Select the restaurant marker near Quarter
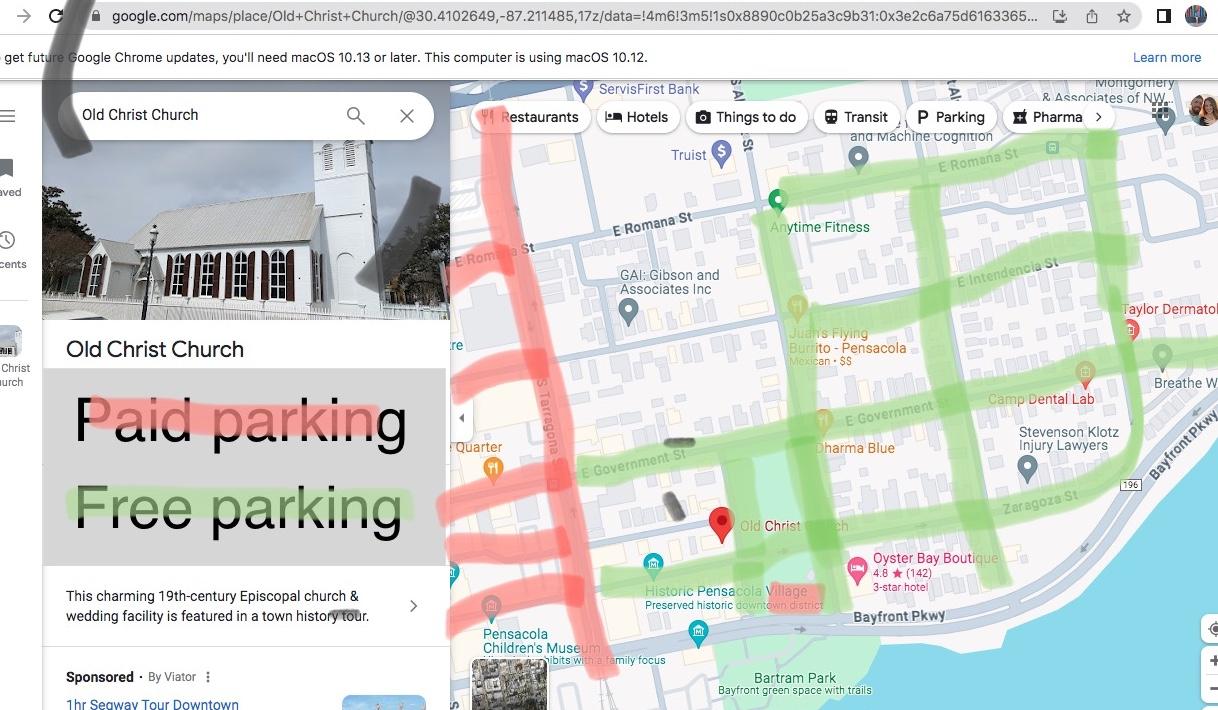The height and width of the screenshot is (710, 1218). coord(492,467)
